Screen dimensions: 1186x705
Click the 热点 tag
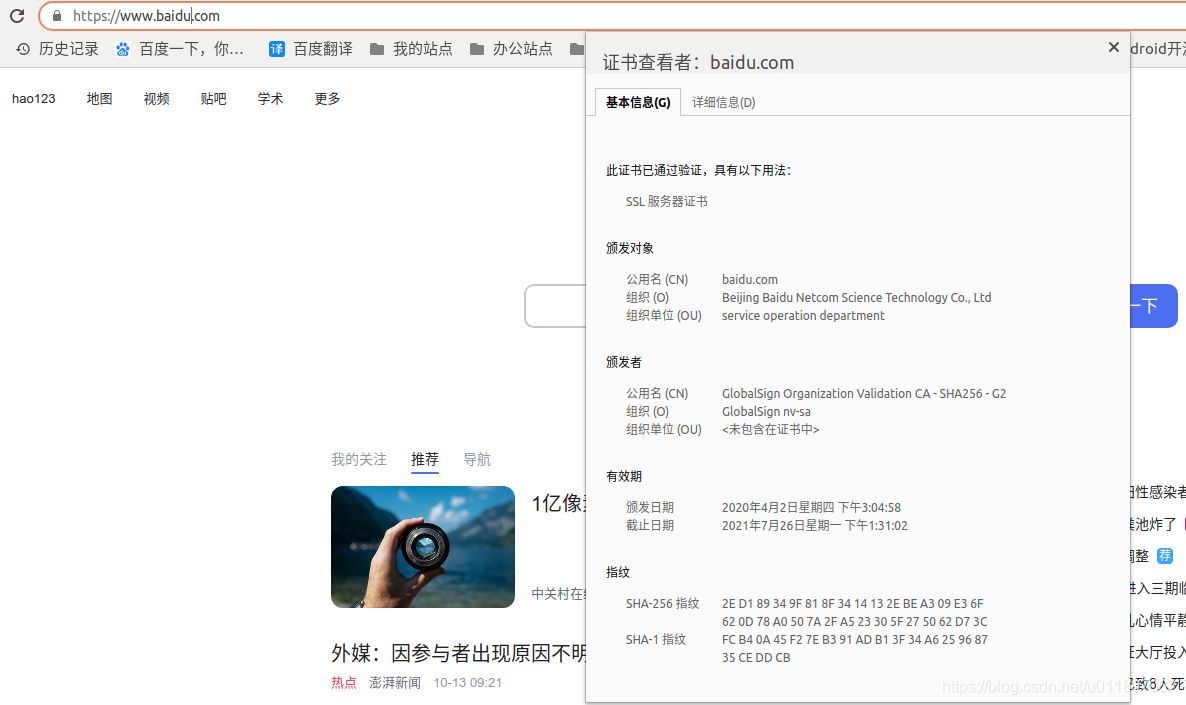pos(343,682)
